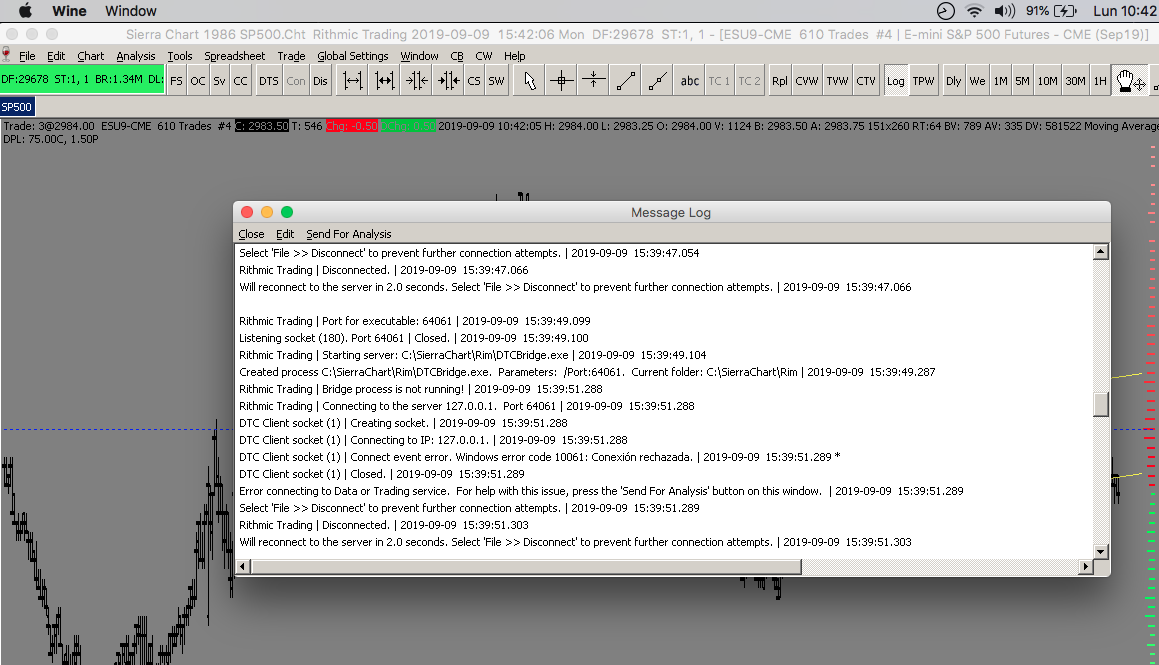The height and width of the screenshot is (665, 1159).
Task: Toggle the Log message window button
Action: click(895, 81)
